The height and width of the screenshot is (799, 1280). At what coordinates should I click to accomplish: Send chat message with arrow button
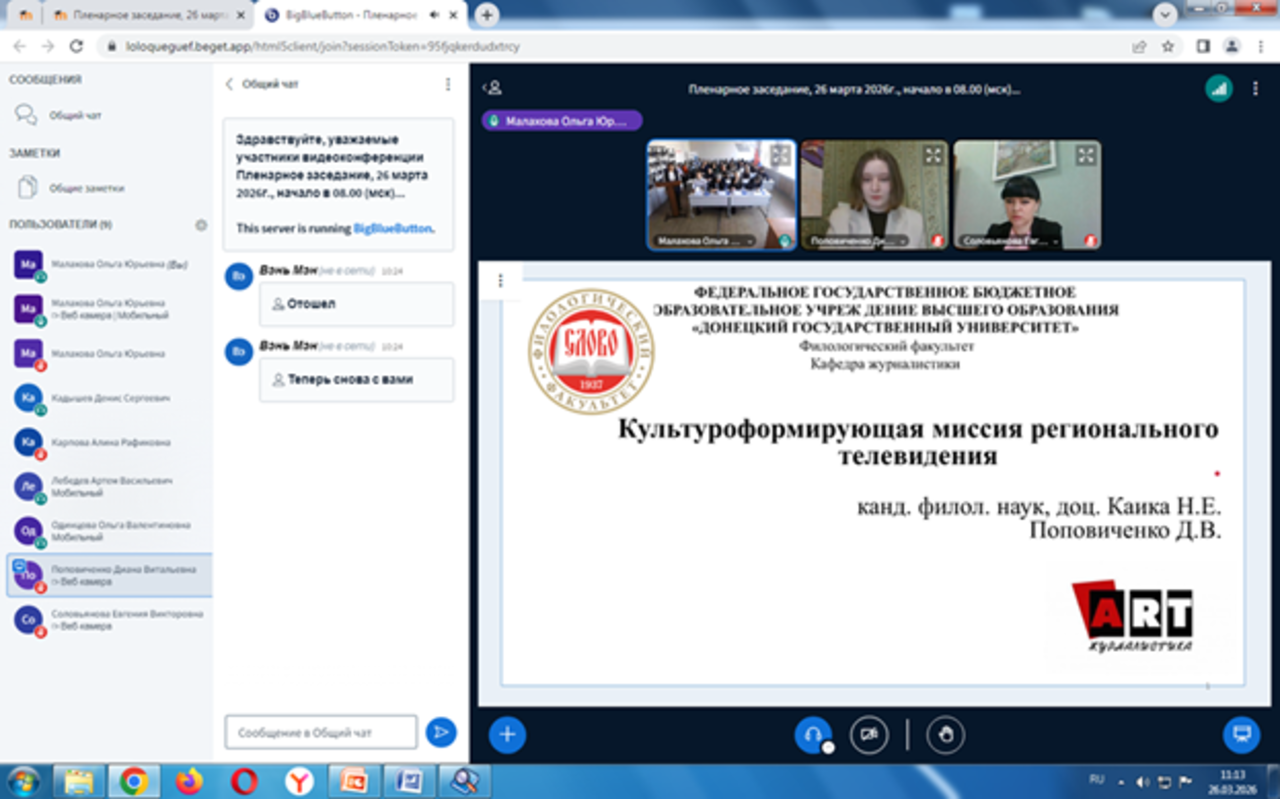pos(440,732)
